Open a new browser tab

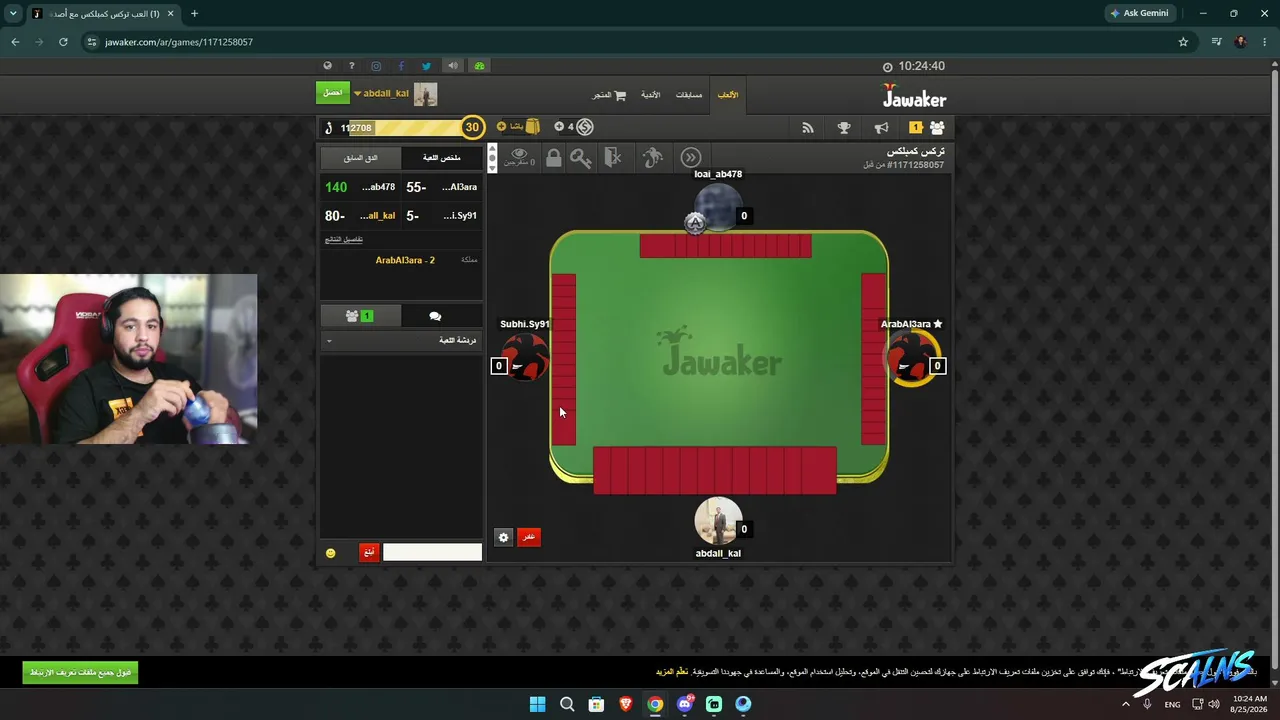194,14
